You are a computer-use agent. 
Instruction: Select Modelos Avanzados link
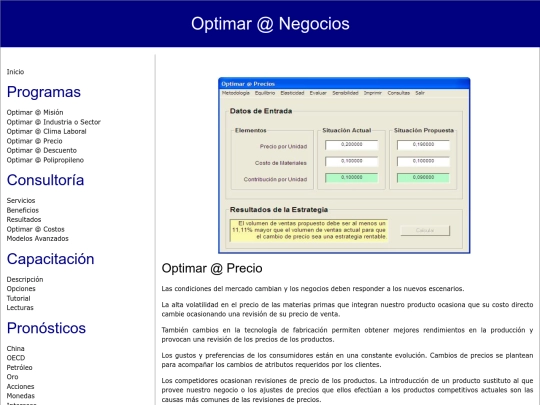38,238
